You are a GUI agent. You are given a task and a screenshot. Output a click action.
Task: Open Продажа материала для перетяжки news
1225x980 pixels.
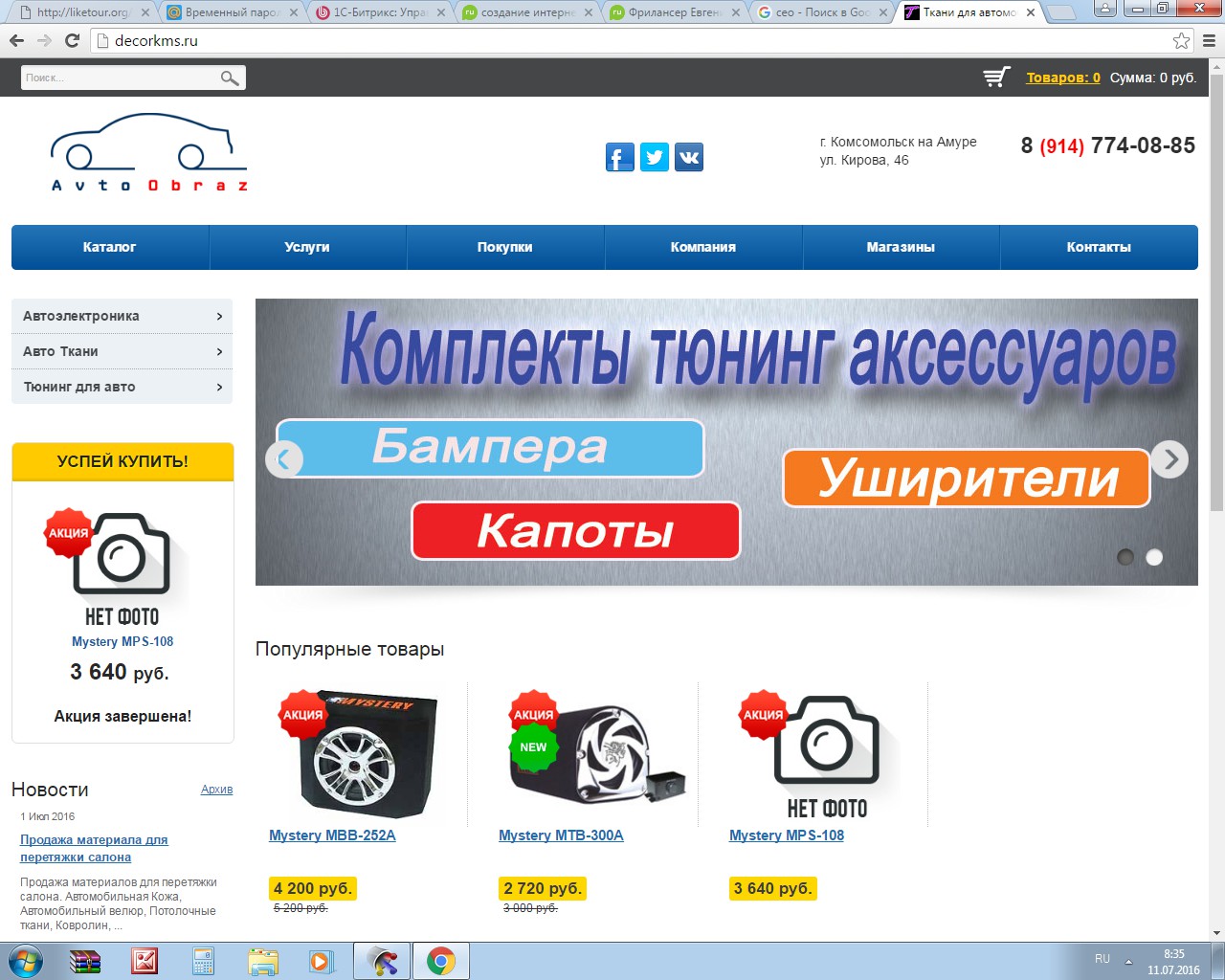[x=94, y=848]
